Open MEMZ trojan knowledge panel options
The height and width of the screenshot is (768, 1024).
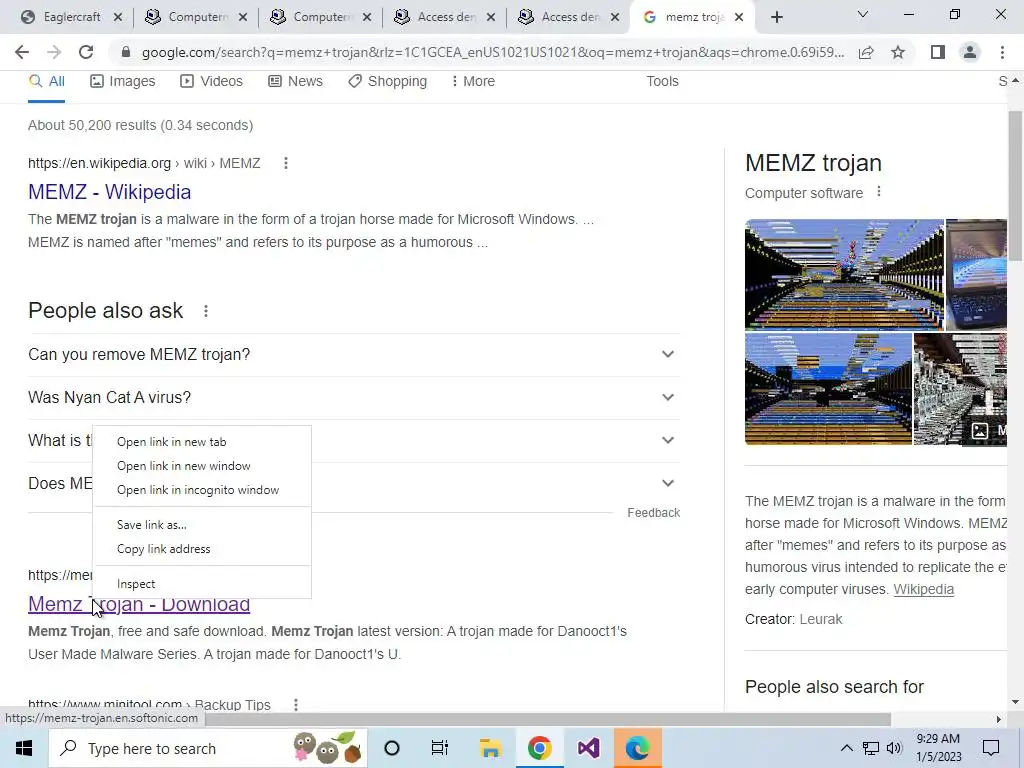click(x=879, y=191)
